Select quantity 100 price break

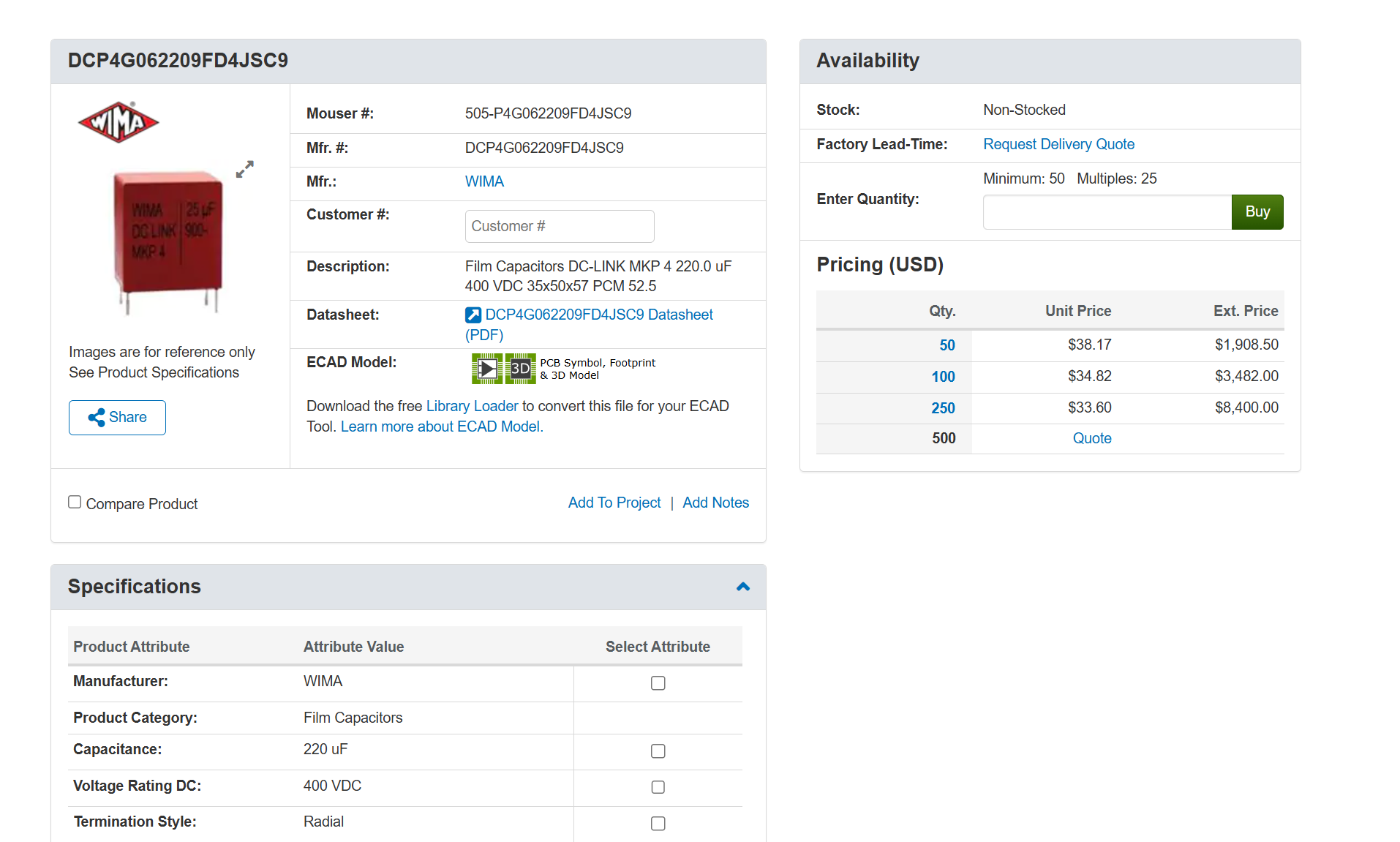pyautogui.click(x=943, y=377)
